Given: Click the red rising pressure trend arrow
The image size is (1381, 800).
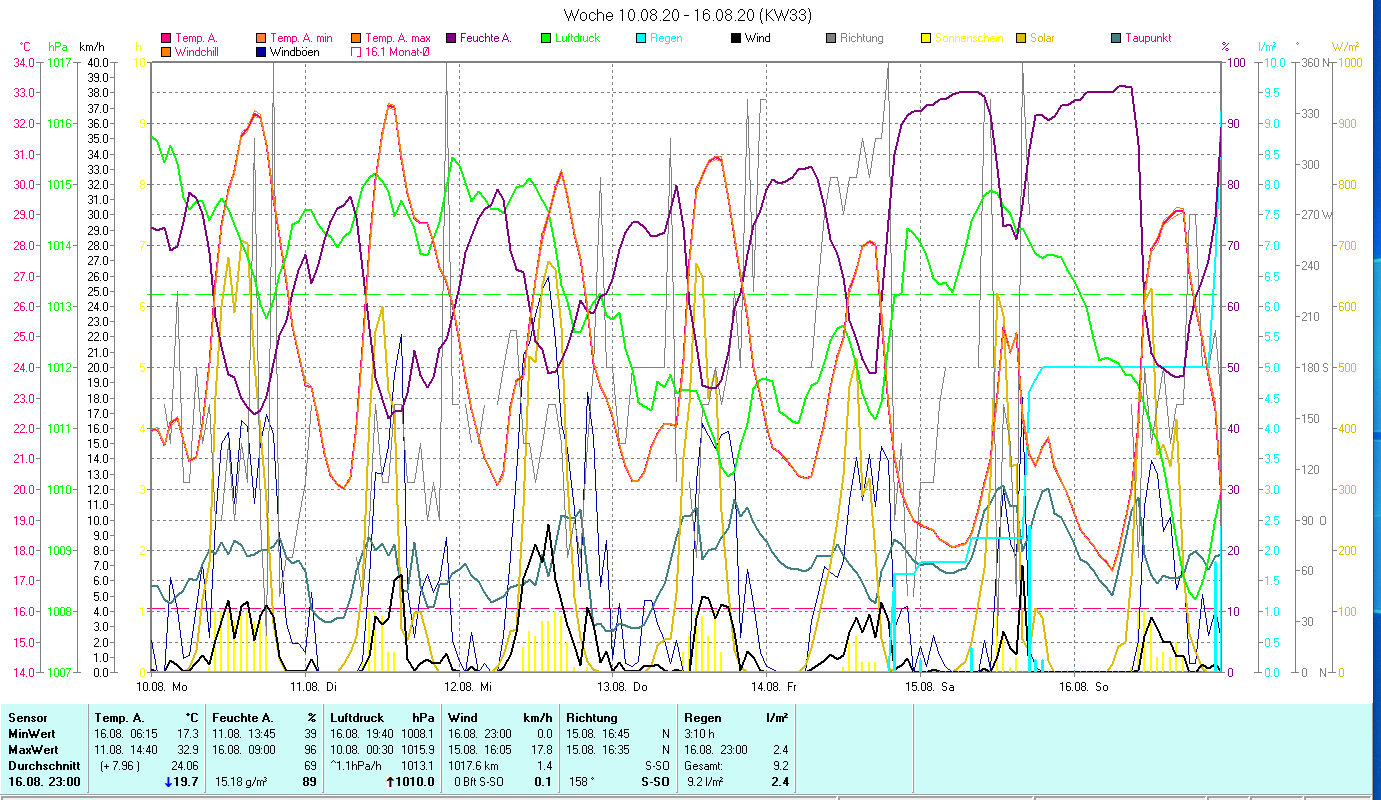Looking at the screenshot, I should pos(390,782).
